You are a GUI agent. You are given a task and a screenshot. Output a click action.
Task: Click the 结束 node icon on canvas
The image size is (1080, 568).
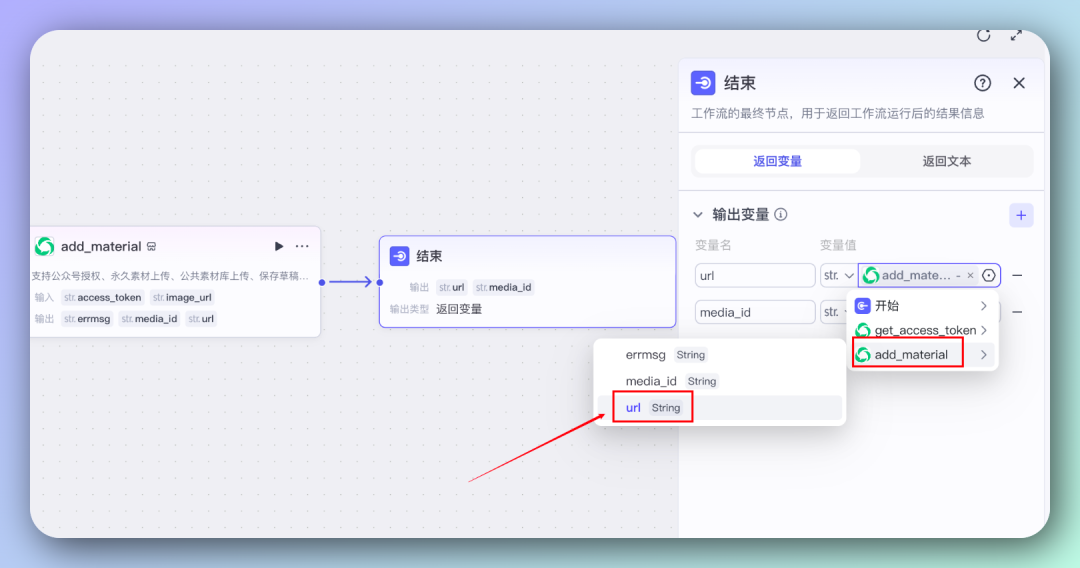pos(399,256)
